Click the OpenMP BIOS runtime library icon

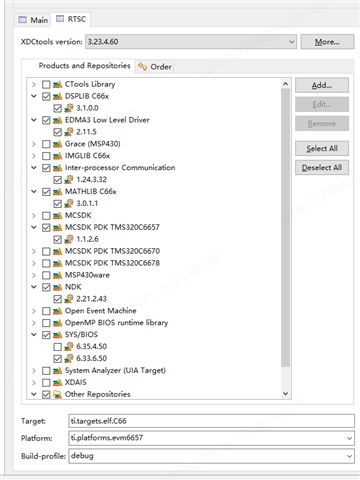57,323
